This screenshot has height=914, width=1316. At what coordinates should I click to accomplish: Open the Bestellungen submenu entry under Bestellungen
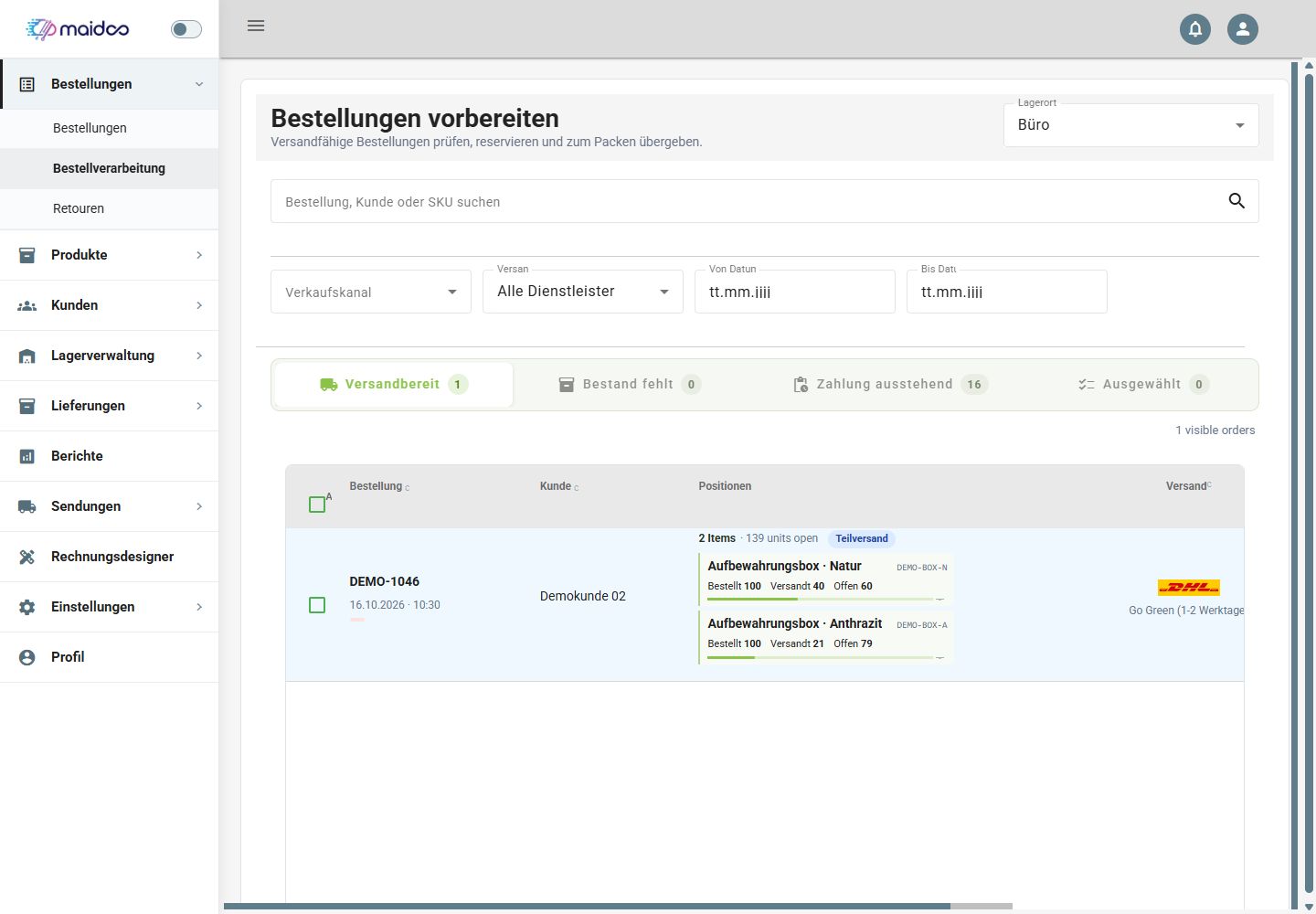coord(110,128)
